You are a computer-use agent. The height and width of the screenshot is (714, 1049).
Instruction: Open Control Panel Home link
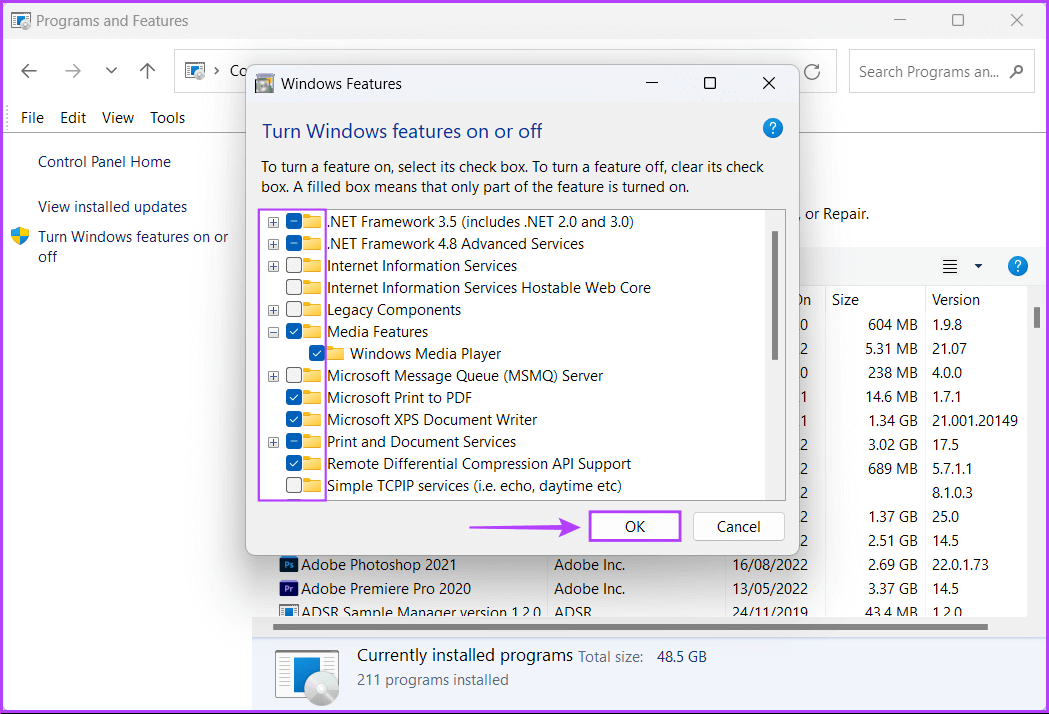(104, 162)
